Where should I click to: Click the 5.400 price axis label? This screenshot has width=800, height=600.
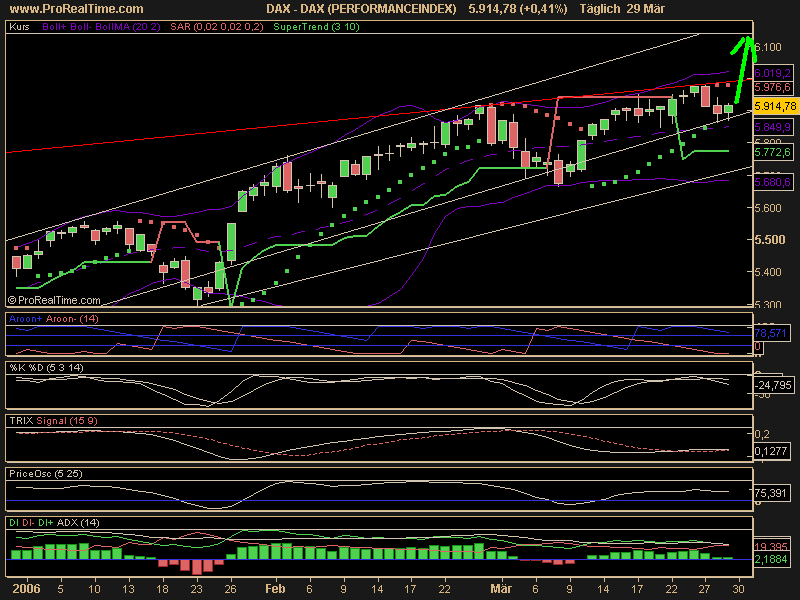[768, 272]
